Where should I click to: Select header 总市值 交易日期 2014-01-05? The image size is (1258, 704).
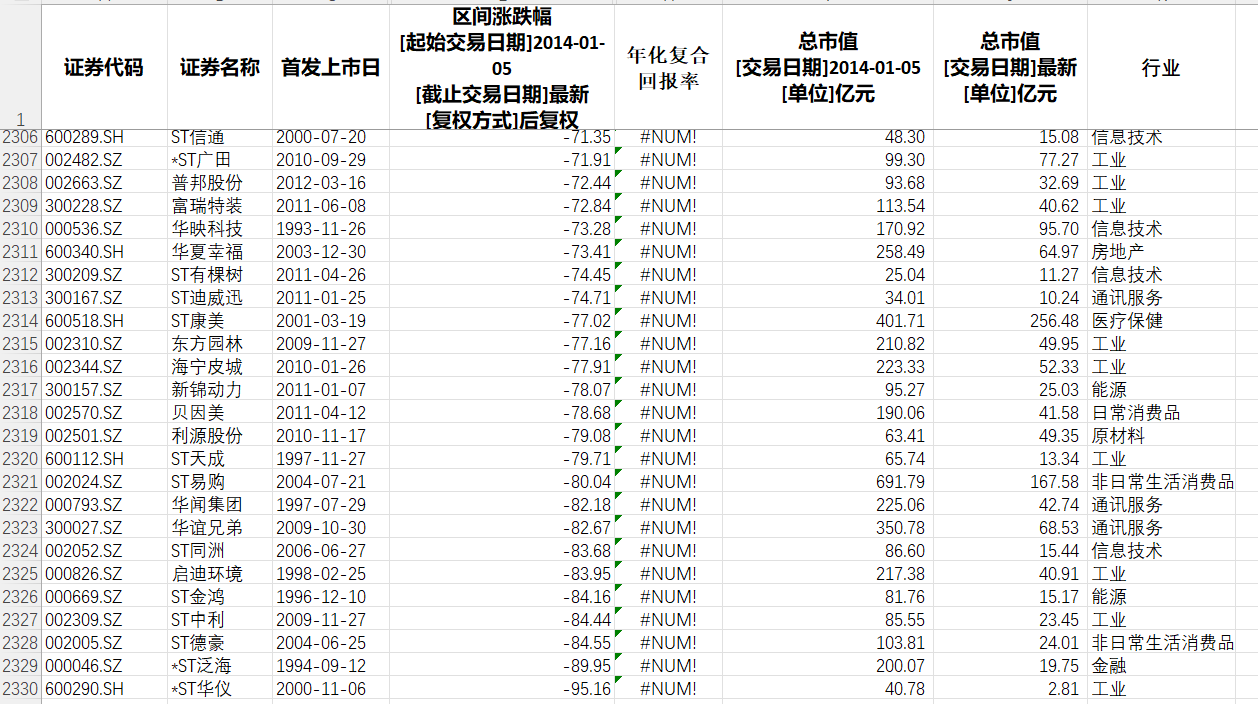[827, 68]
